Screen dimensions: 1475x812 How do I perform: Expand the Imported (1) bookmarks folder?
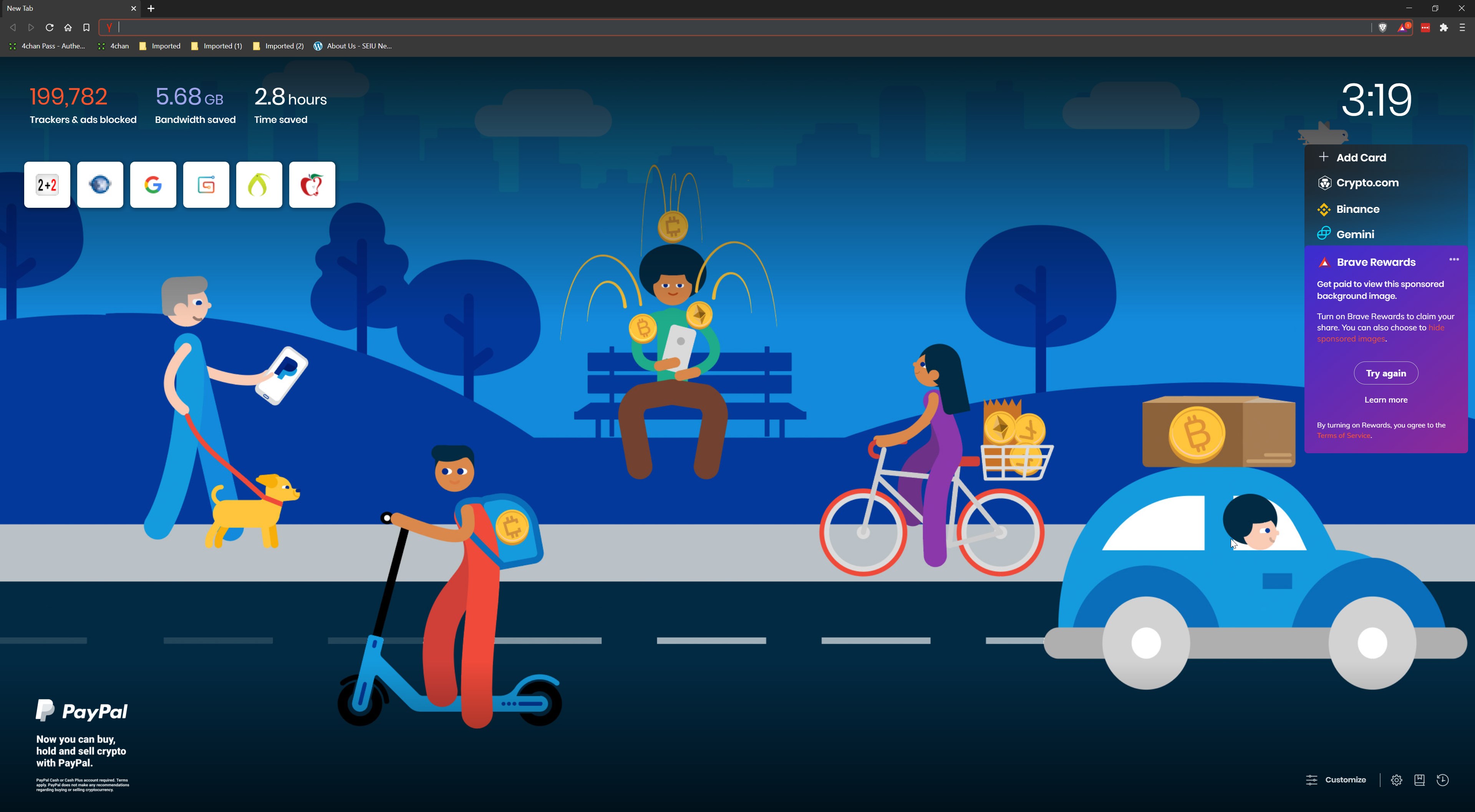point(216,46)
